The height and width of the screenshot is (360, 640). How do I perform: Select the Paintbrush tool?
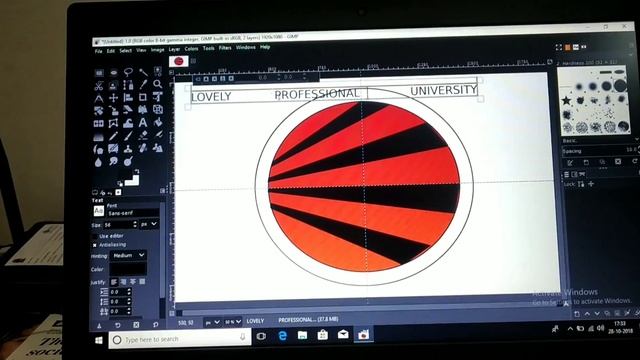coord(128,136)
